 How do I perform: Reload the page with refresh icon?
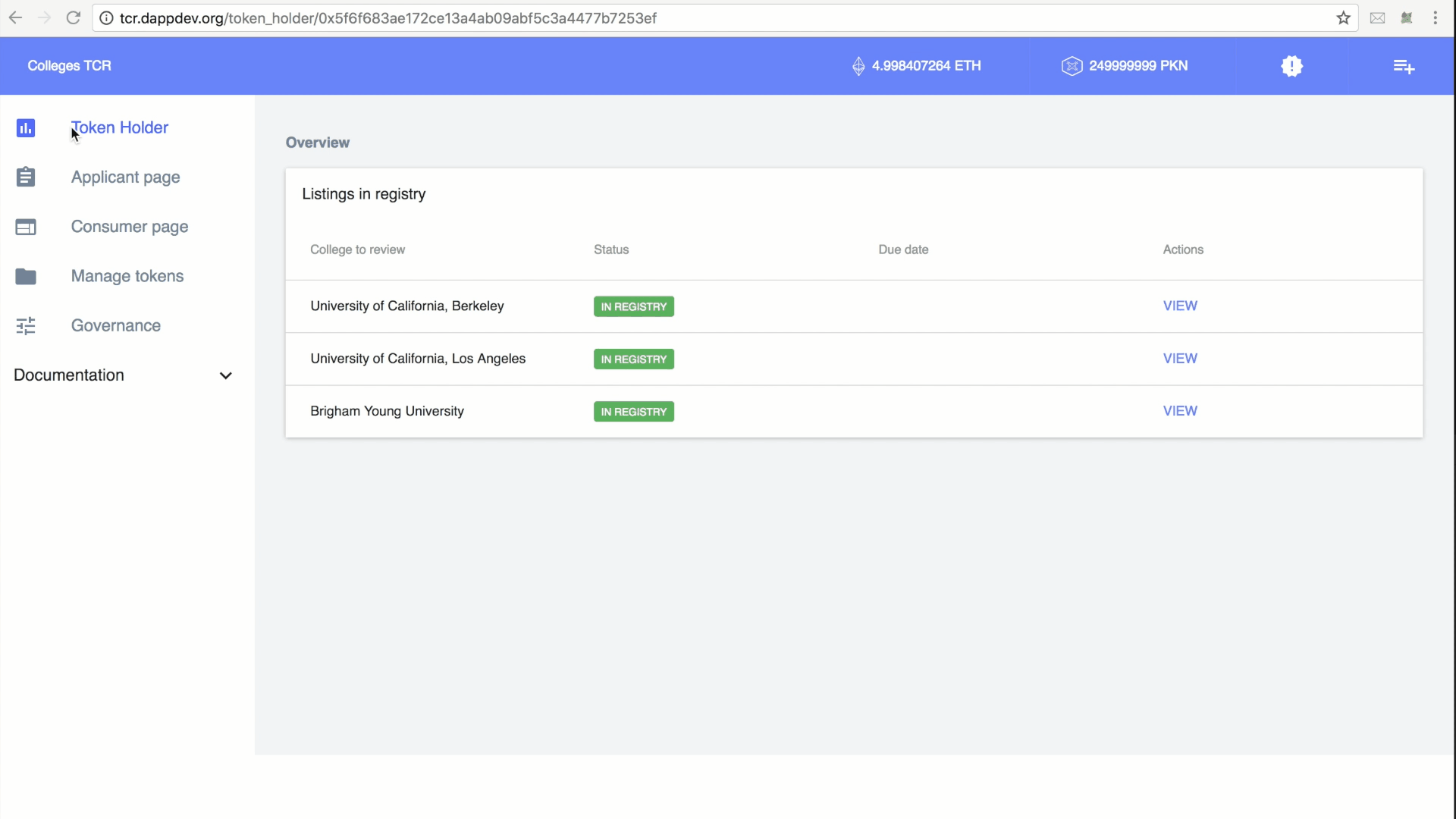tap(74, 17)
